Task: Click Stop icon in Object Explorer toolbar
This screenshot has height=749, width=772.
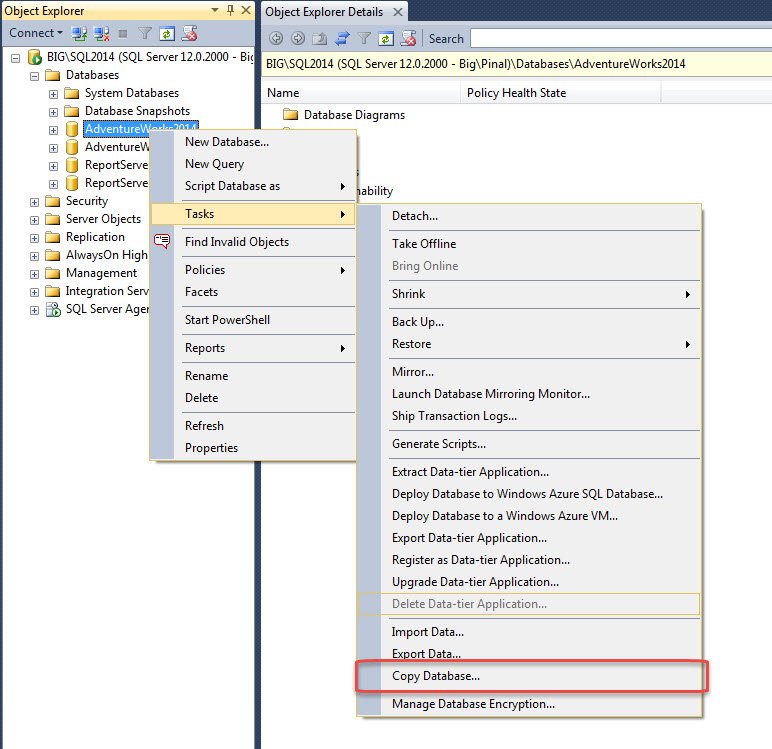Action: [x=123, y=33]
